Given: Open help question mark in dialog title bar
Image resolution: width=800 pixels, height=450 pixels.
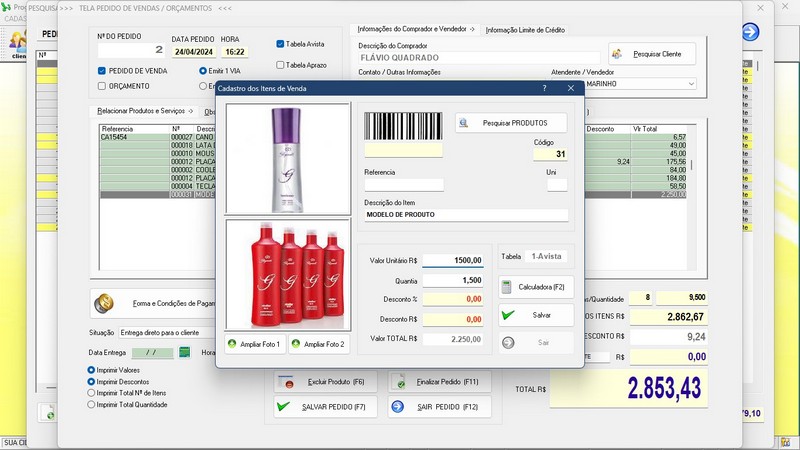Looking at the screenshot, I should coord(544,88).
